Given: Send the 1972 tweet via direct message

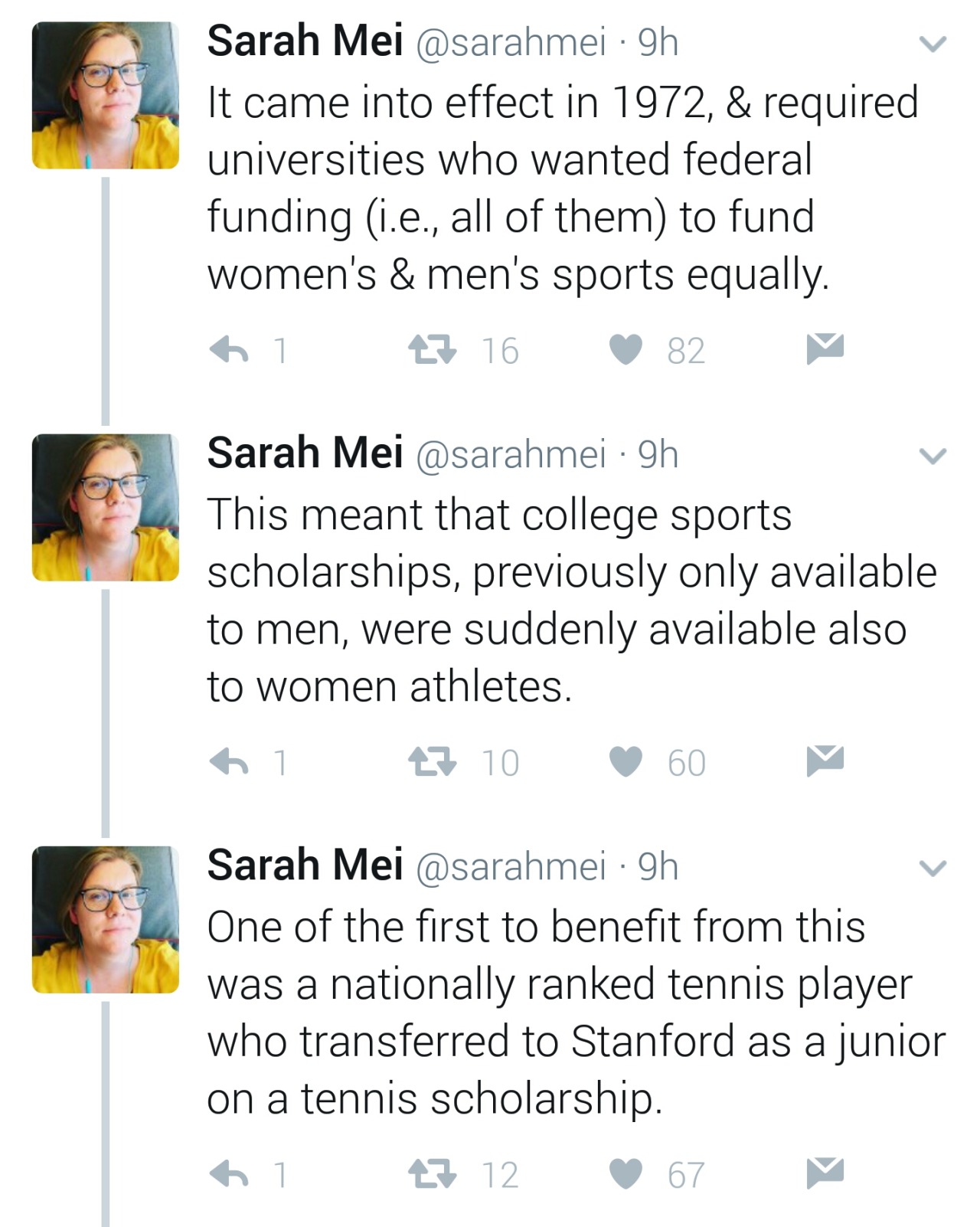Looking at the screenshot, I should (825, 348).
